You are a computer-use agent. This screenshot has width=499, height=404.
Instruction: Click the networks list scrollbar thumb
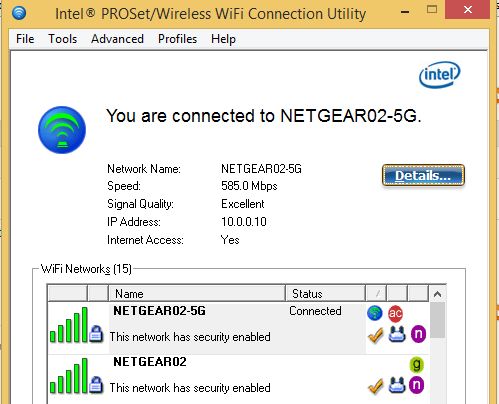click(437, 320)
